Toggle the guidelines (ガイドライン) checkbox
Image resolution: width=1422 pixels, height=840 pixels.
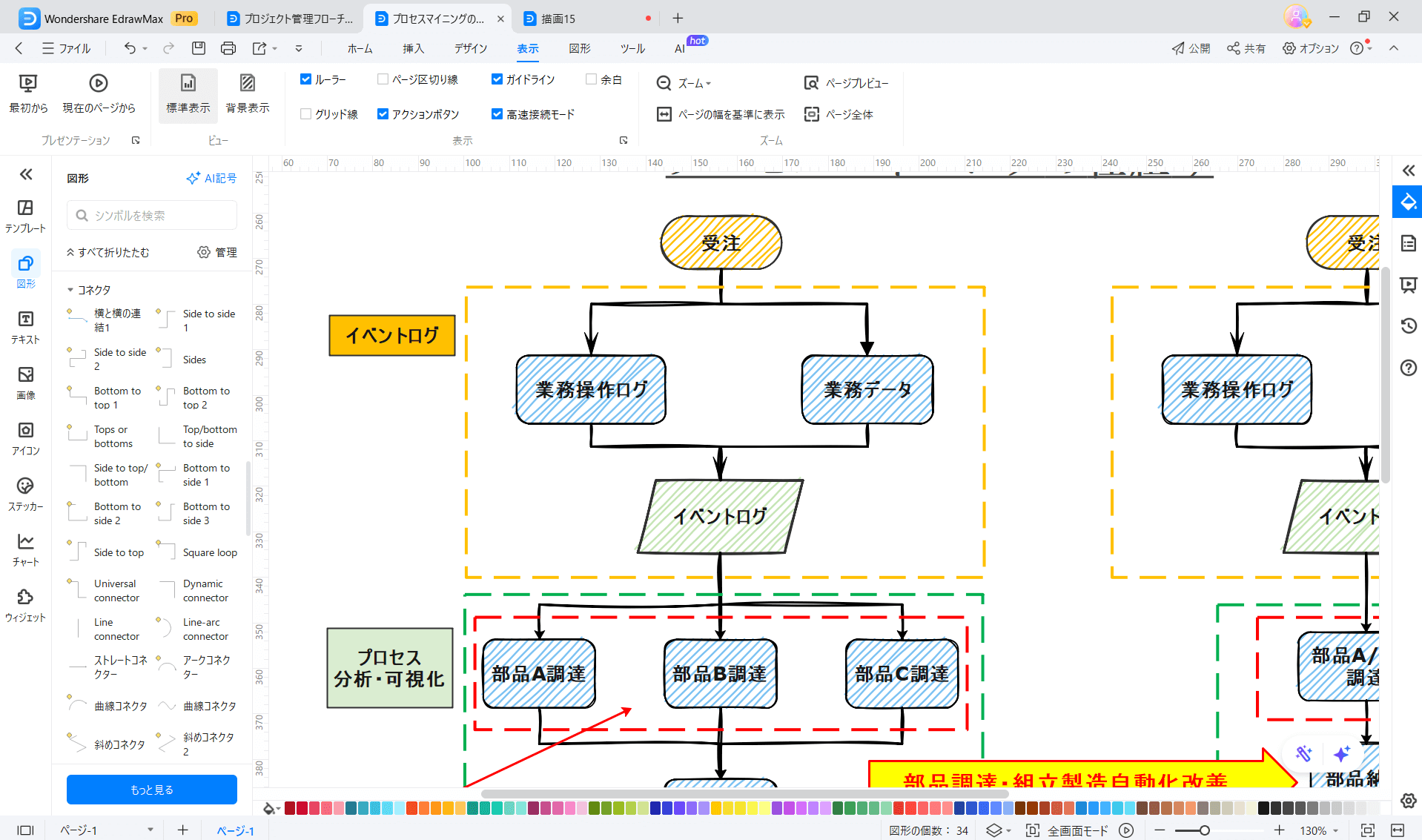click(x=497, y=79)
